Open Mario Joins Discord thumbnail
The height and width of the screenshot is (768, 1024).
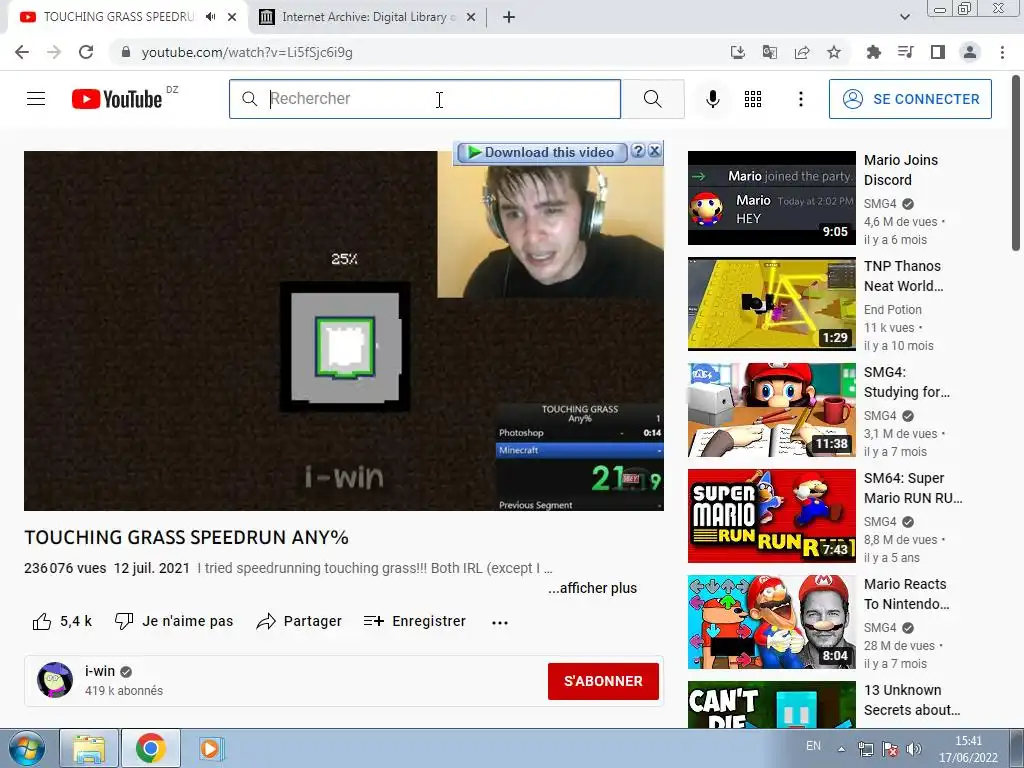point(771,198)
